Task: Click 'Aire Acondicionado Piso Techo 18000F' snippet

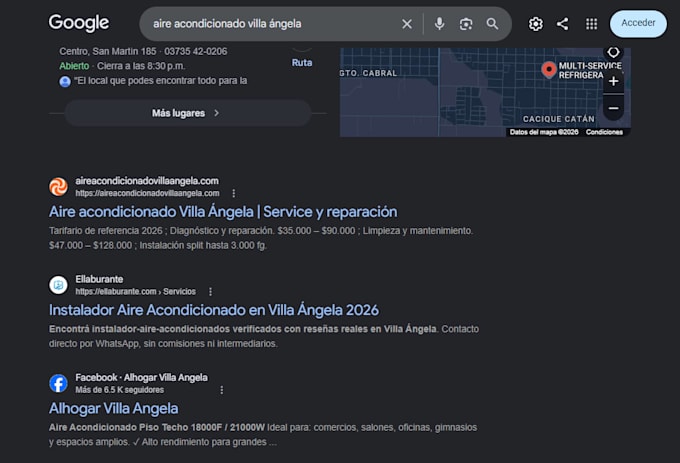Action: (x=157, y=427)
